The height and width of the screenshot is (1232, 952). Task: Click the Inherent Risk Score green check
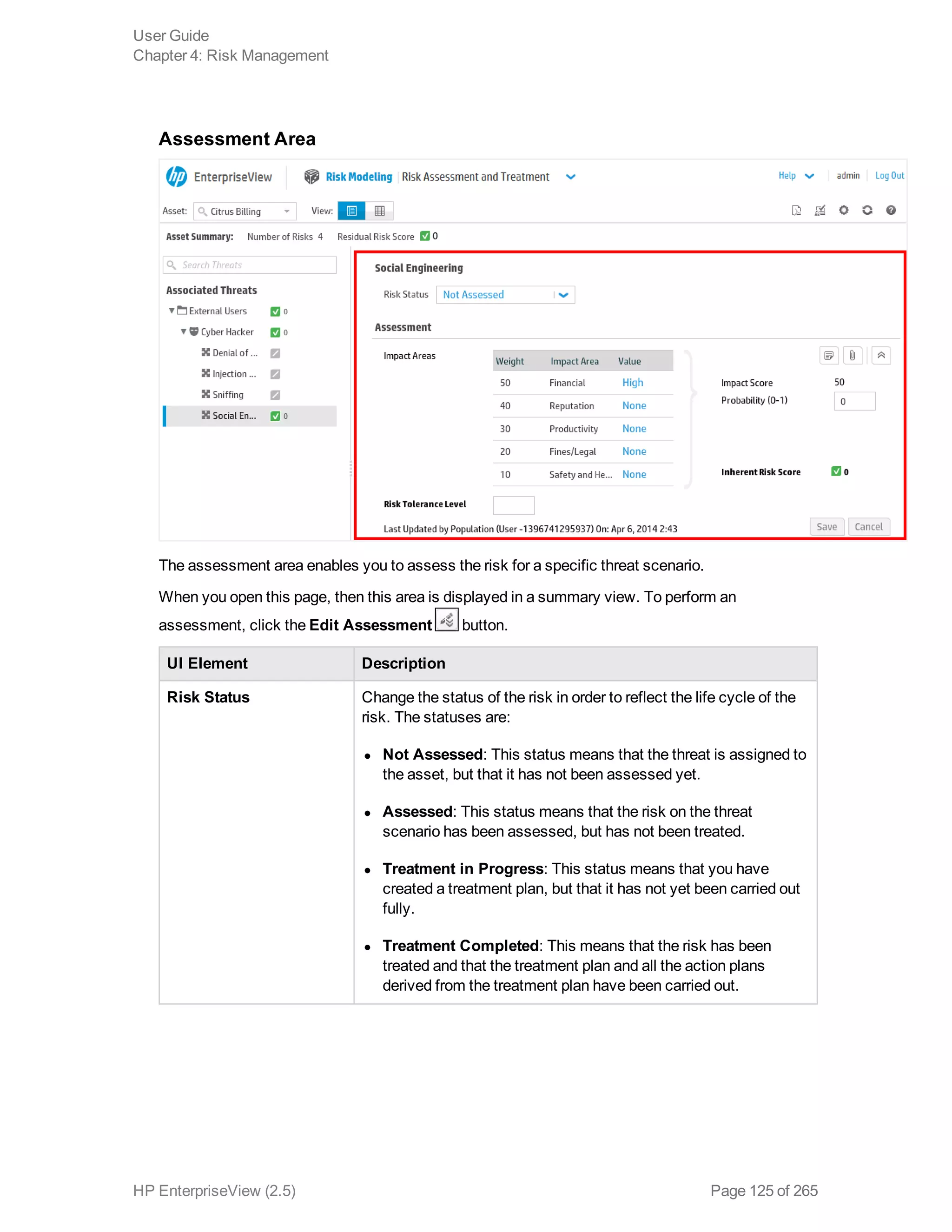pos(836,471)
